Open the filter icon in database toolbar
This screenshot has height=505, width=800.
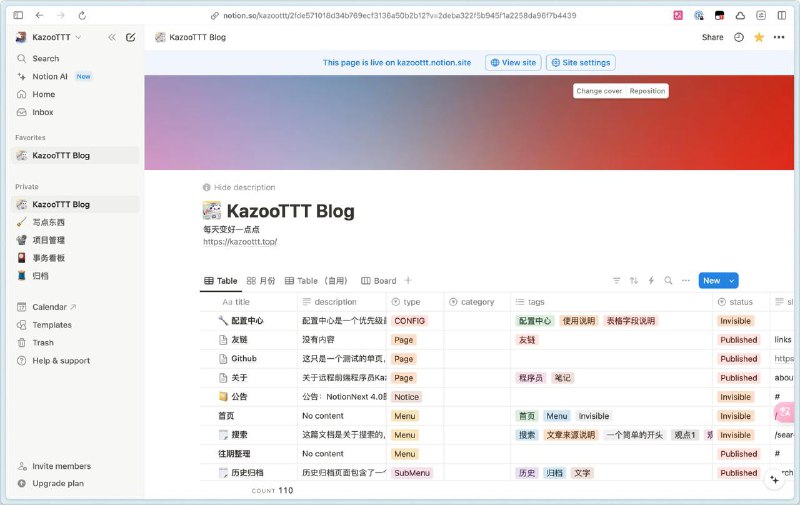point(616,281)
